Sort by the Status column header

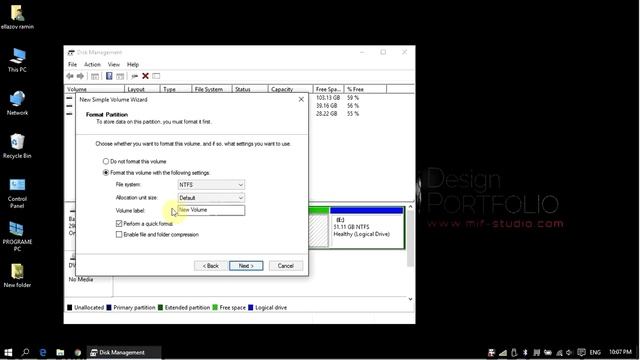pyautogui.click(x=250, y=89)
